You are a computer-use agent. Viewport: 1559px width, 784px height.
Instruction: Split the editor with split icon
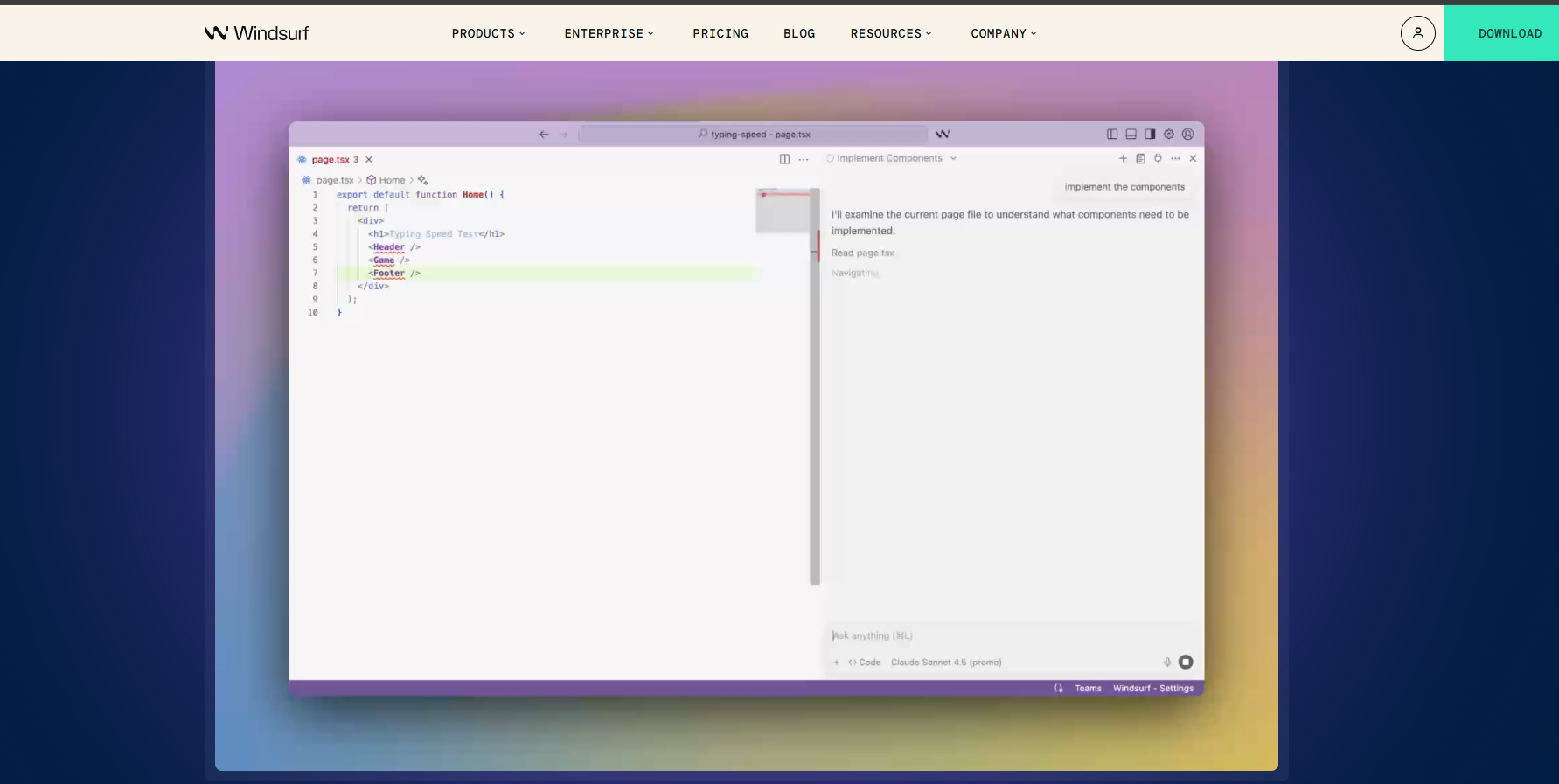[784, 159]
